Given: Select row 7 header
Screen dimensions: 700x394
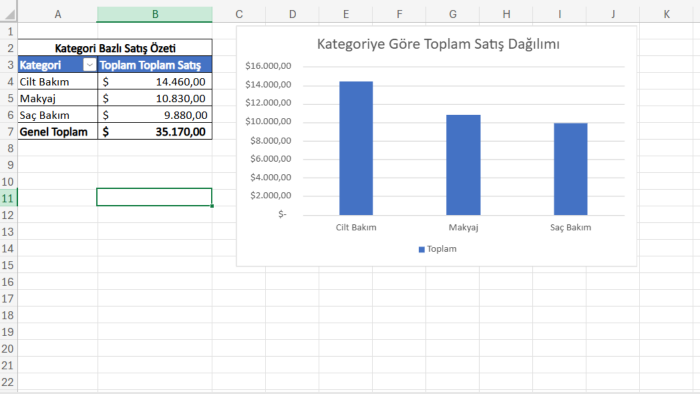Looking at the screenshot, I should click(x=9, y=132).
